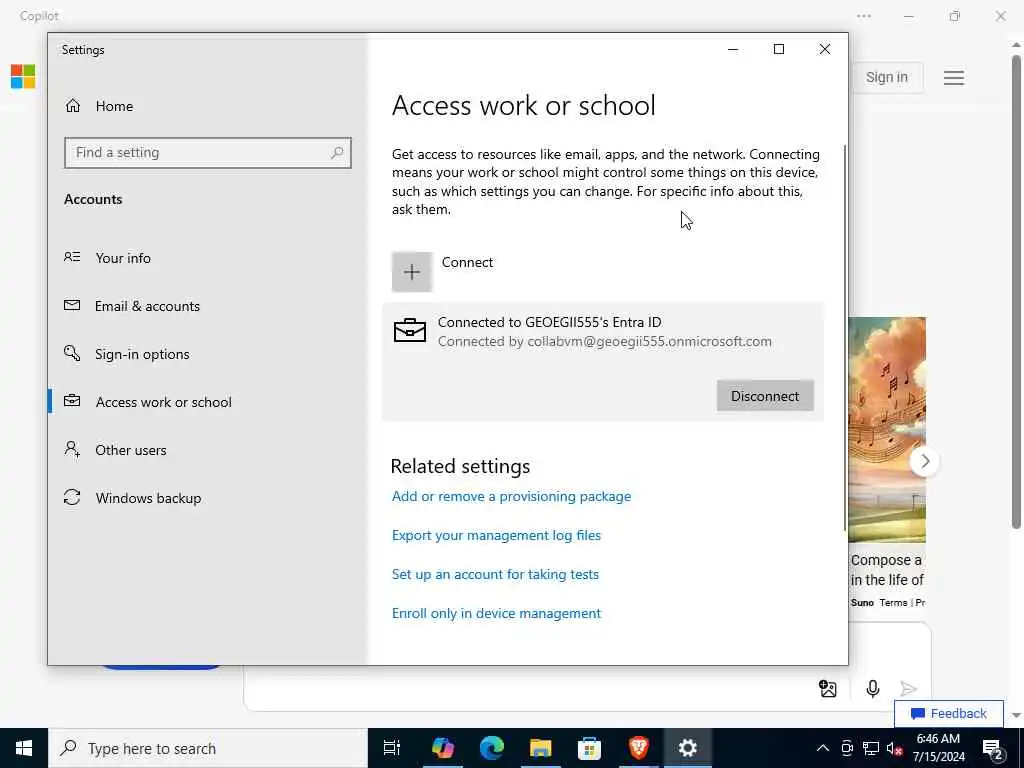Open Microsoft Store from taskbar
Viewport: 1024px width, 768px height.
[x=589, y=748]
